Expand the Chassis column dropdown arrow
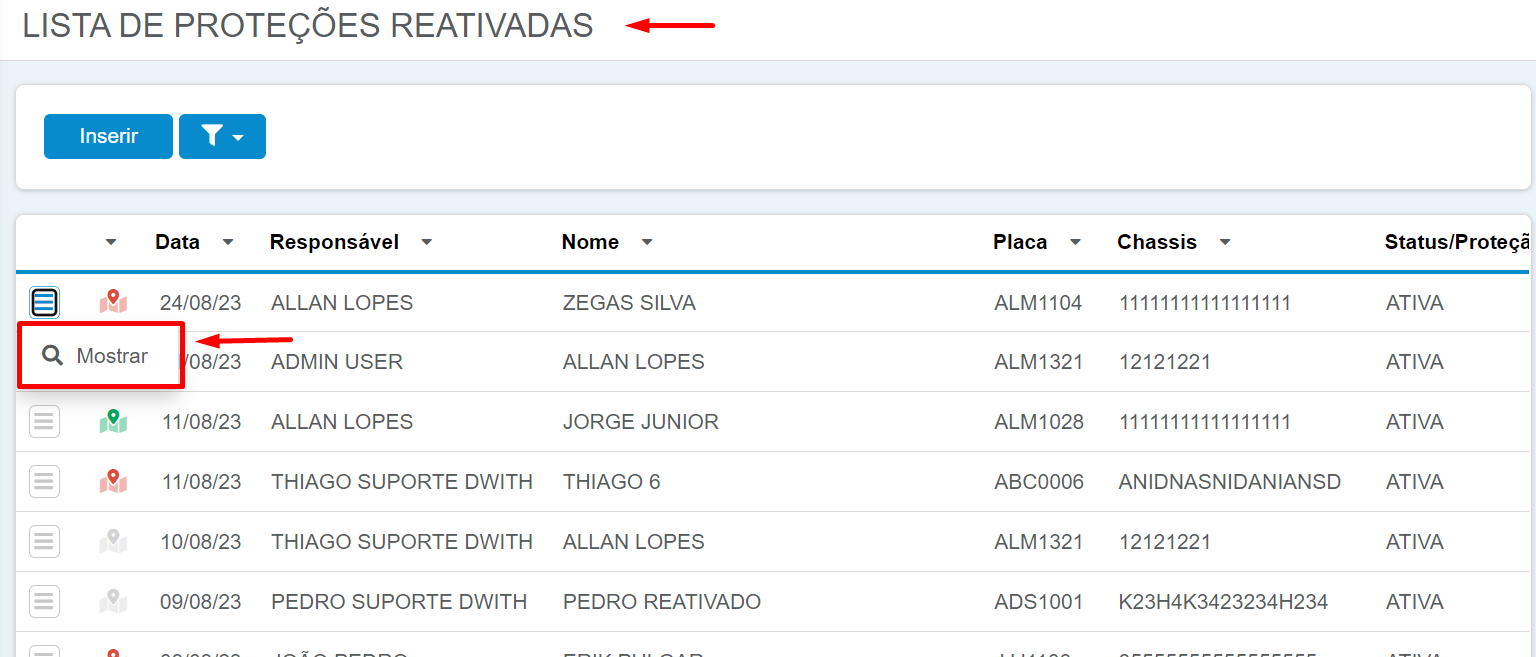Image resolution: width=1536 pixels, height=657 pixels. click(x=1225, y=242)
